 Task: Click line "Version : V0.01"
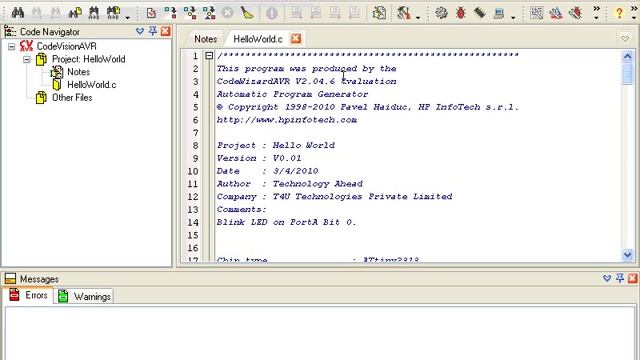(x=259, y=158)
